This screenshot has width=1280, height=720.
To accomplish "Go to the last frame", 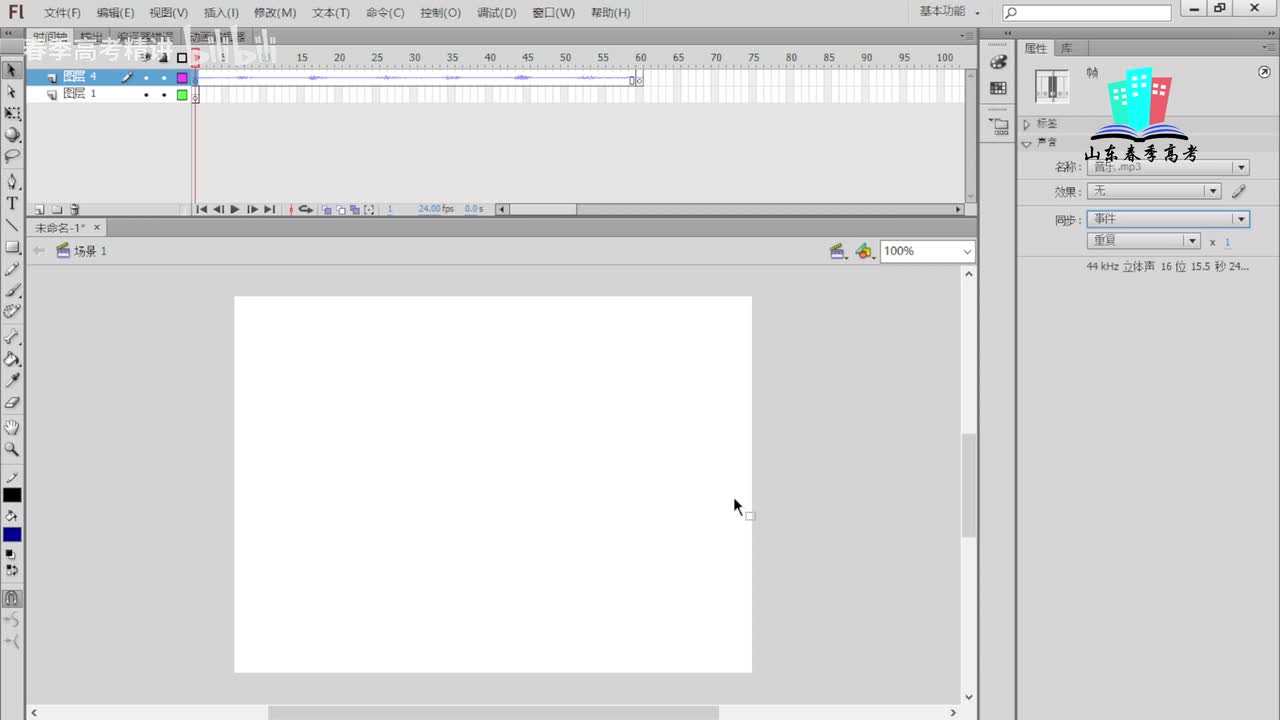I will [269, 210].
